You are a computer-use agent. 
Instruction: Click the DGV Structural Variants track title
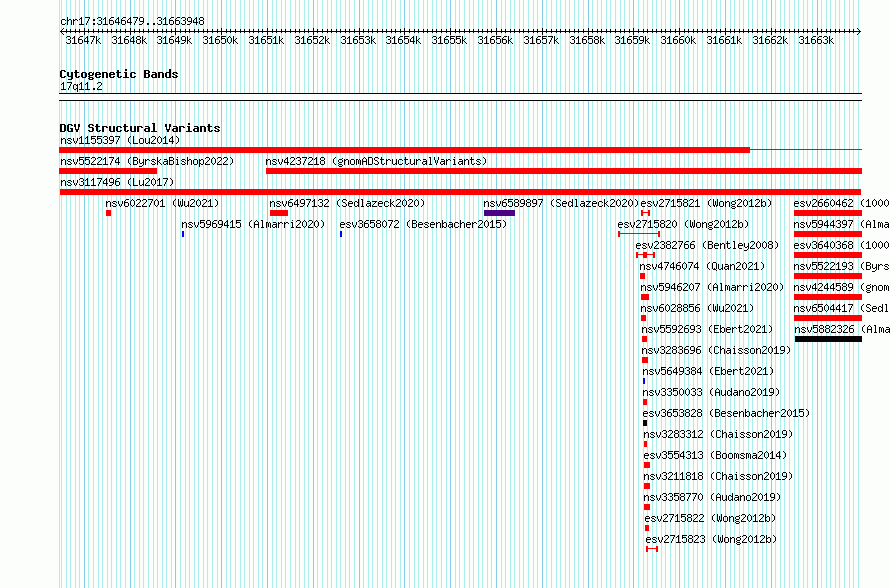click(140, 128)
